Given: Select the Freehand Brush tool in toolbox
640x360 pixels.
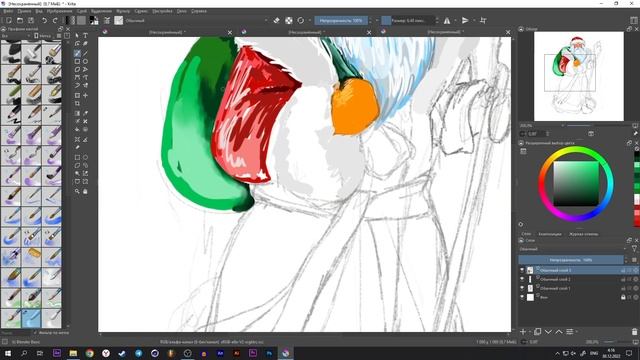Looking at the screenshot, I should 77,53.
